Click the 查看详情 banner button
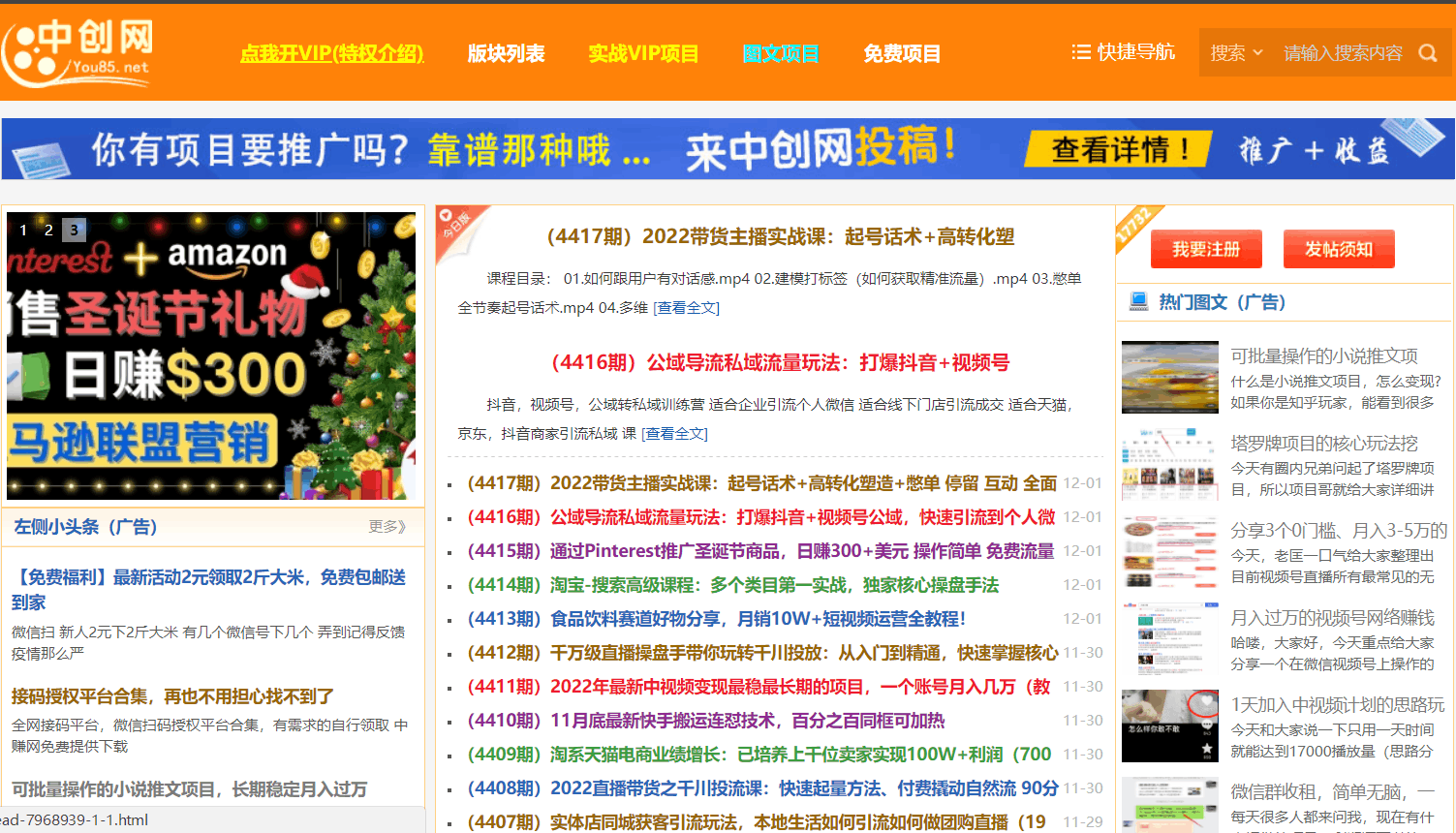 [1120, 149]
